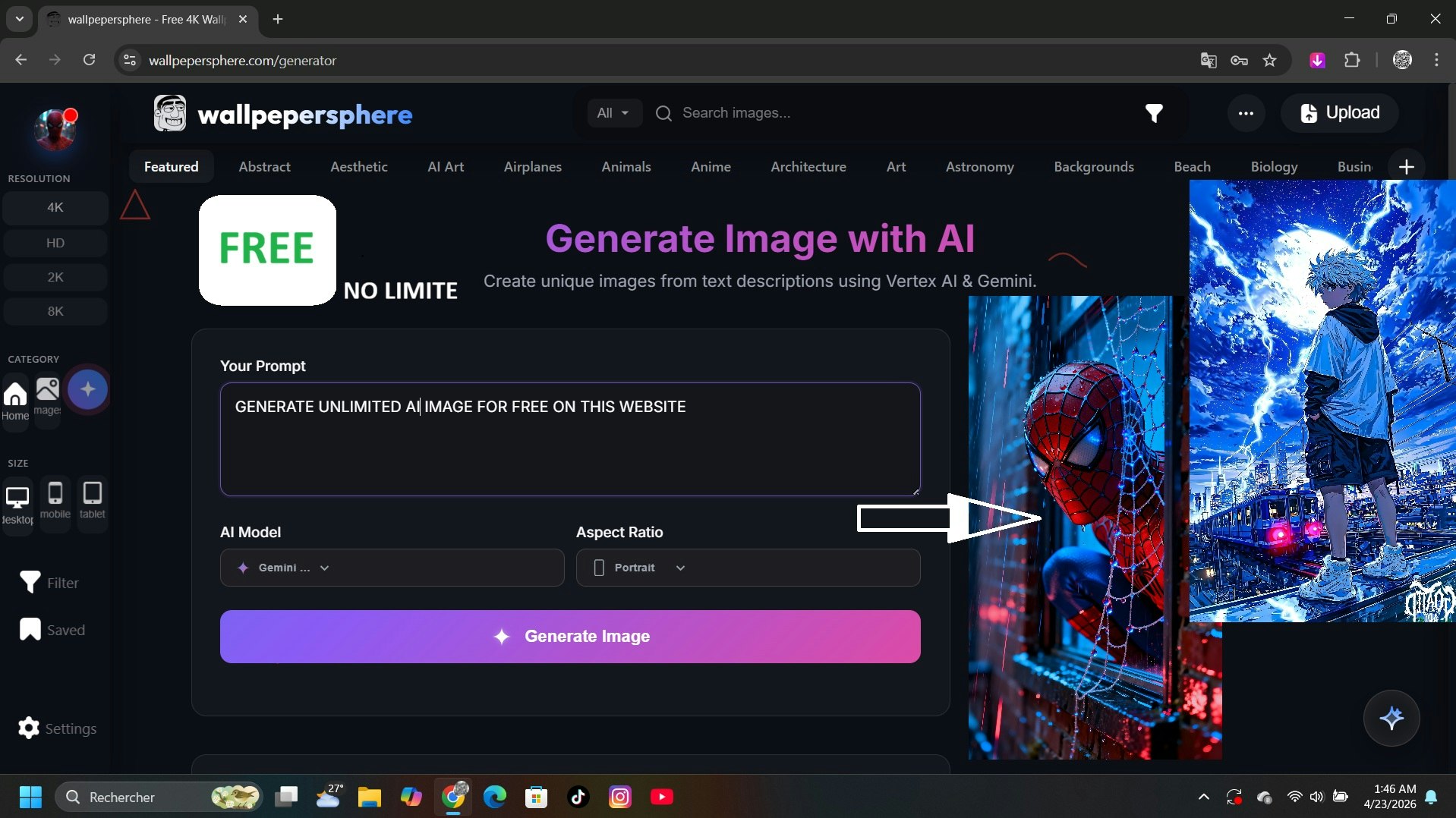Image resolution: width=1456 pixels, height=818 pixels.
Task: Select HD resolution filter
Action: point(55,243)
